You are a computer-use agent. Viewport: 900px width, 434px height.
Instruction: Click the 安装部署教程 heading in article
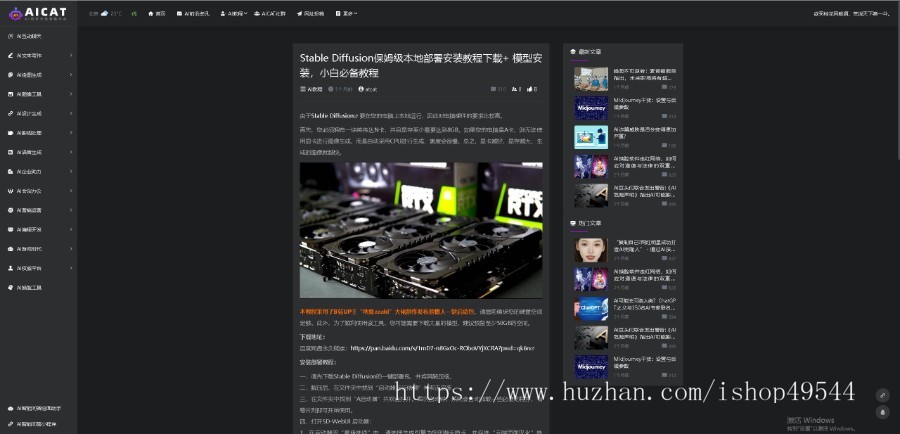pos(318,362)
